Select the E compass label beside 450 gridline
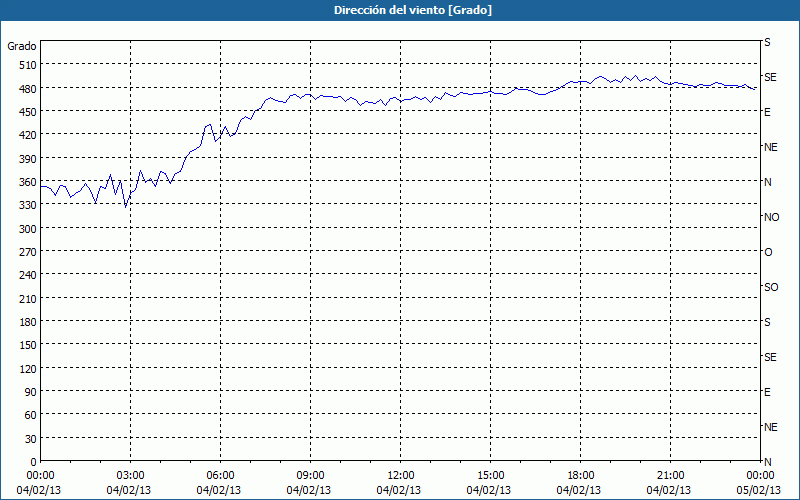Screen dimensions: 800x500 pyautogui.click(x=767, y=112)
